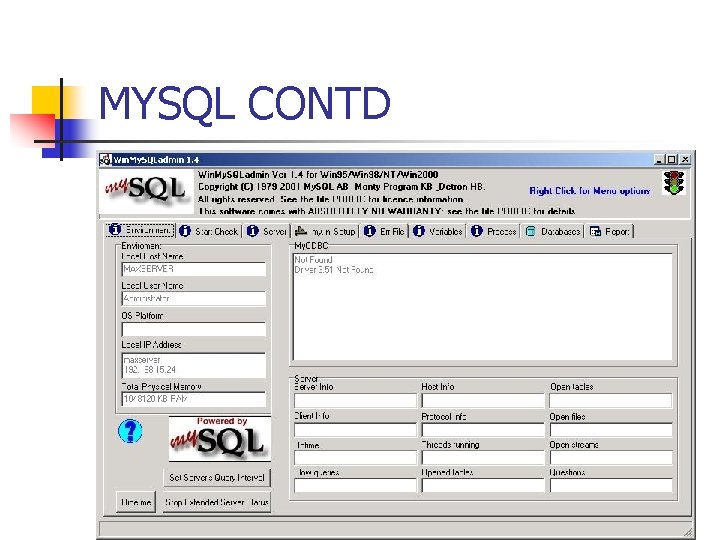
Task: Click the traffic light status icon
Action: pyautogui.click(x=674, y=183)
